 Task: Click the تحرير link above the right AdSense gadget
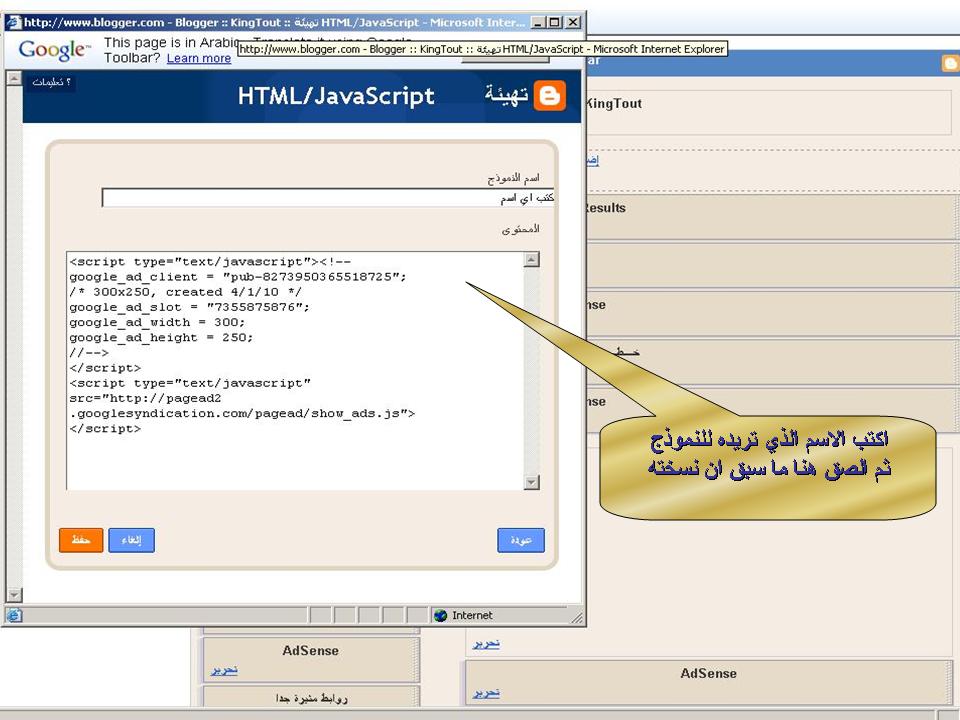pyautogui.click(x=486, y=643)
